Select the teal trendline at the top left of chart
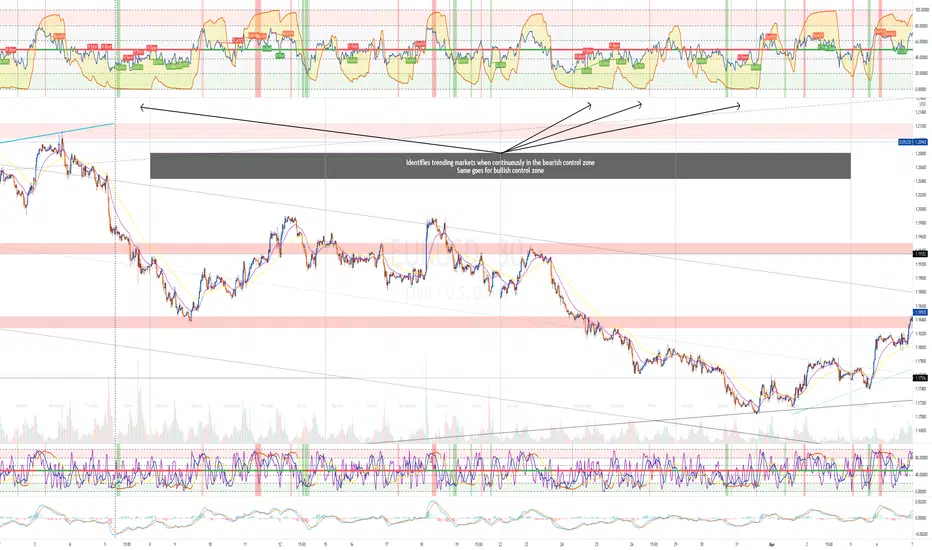 (x=56, y=133)
